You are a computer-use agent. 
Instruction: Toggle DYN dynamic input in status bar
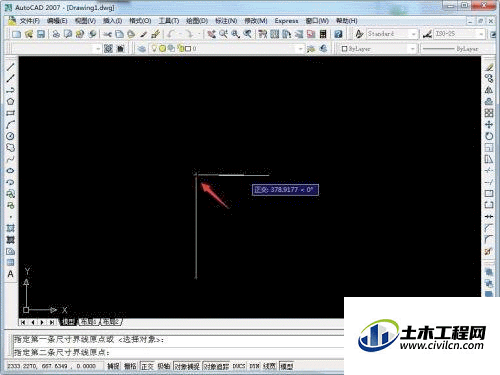[254, 366]
